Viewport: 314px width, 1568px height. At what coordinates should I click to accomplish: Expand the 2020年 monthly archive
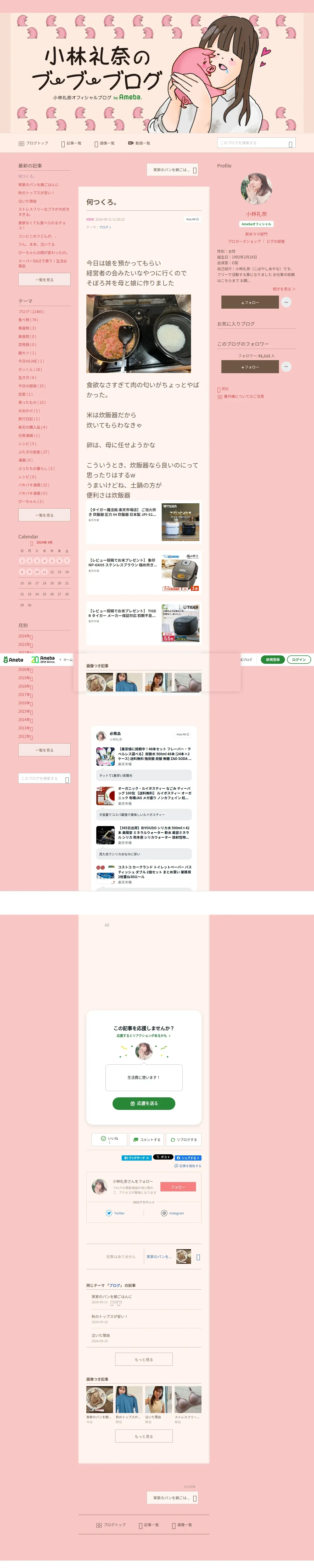point(26,670)
